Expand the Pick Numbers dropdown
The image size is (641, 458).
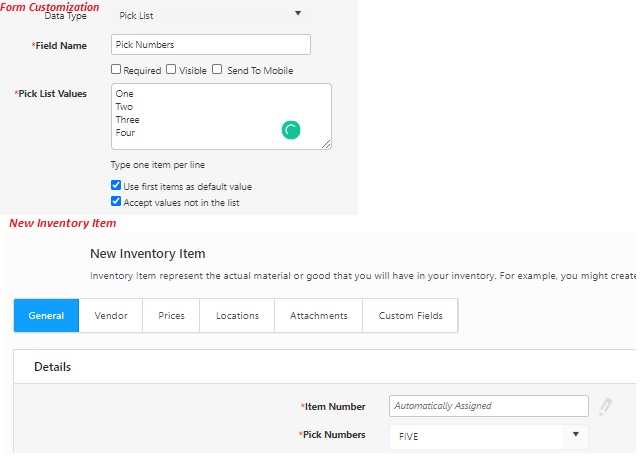576,435
